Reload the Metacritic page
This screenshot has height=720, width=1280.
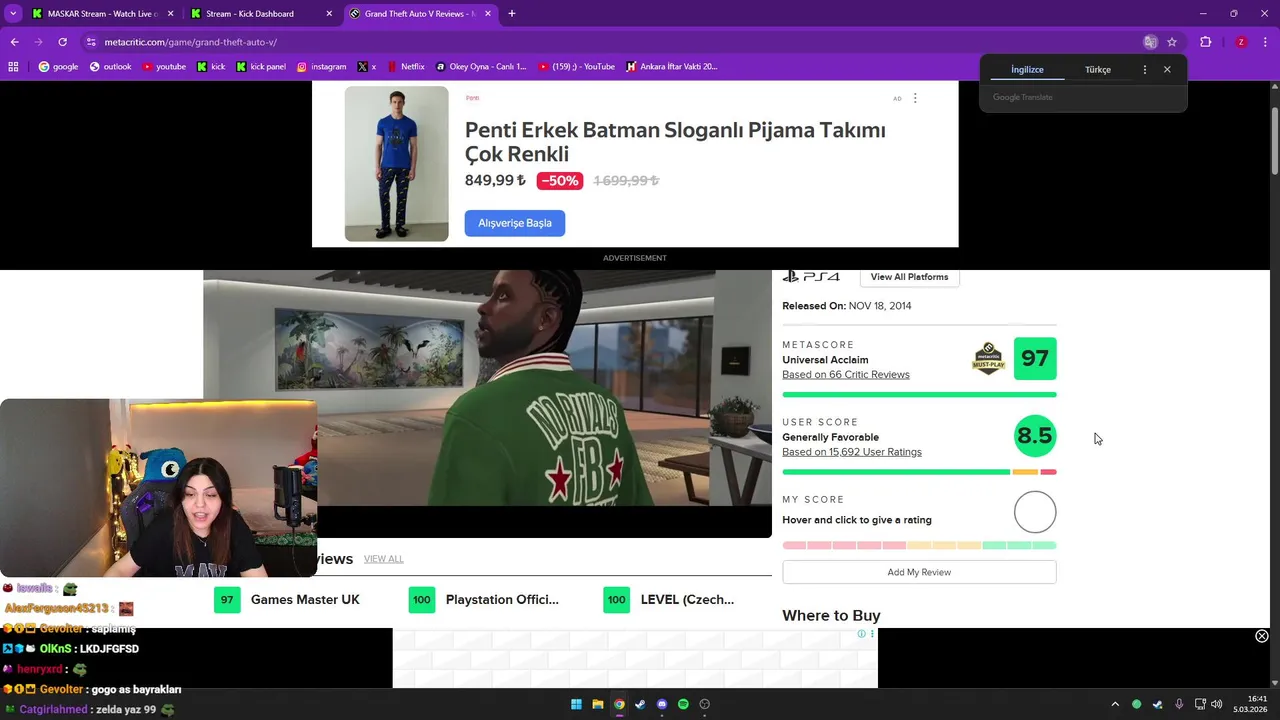pos(62,42)
